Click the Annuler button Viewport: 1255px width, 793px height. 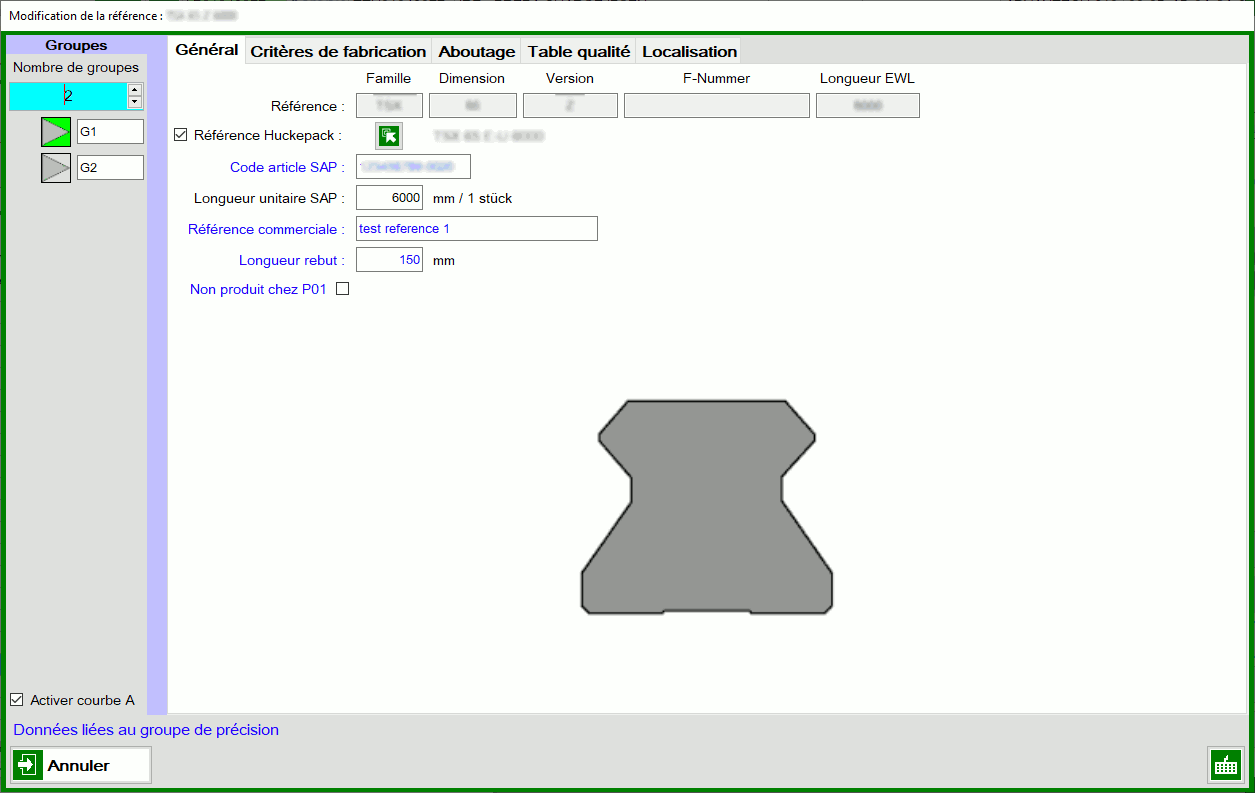[x=80, y=764]
